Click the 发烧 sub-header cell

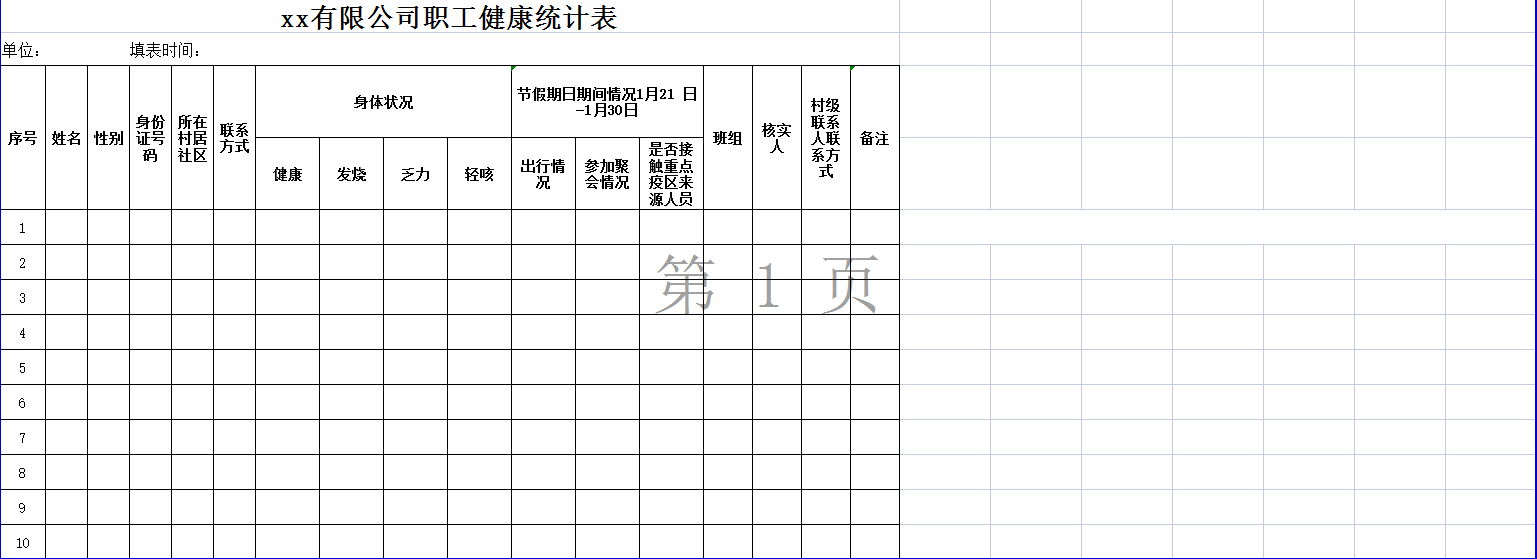352,174
